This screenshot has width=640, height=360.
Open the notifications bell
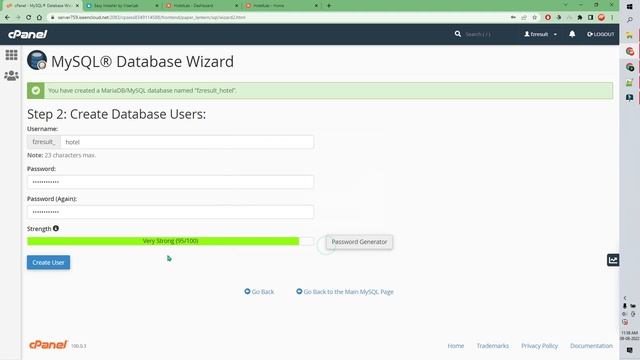tap(572, 34)
